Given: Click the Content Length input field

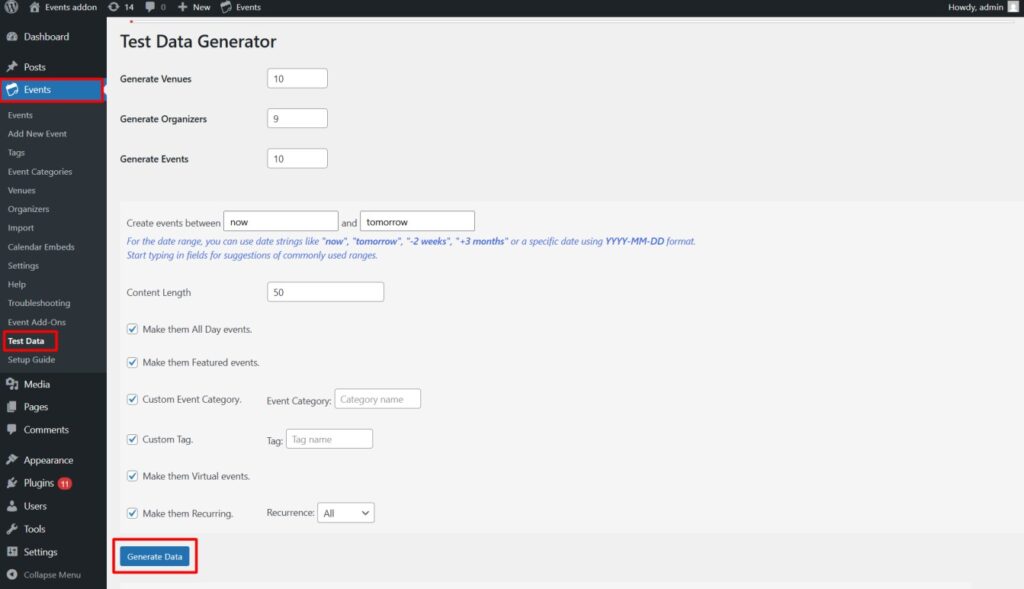Looking at the screenshot, I should (x=325, y=292).
